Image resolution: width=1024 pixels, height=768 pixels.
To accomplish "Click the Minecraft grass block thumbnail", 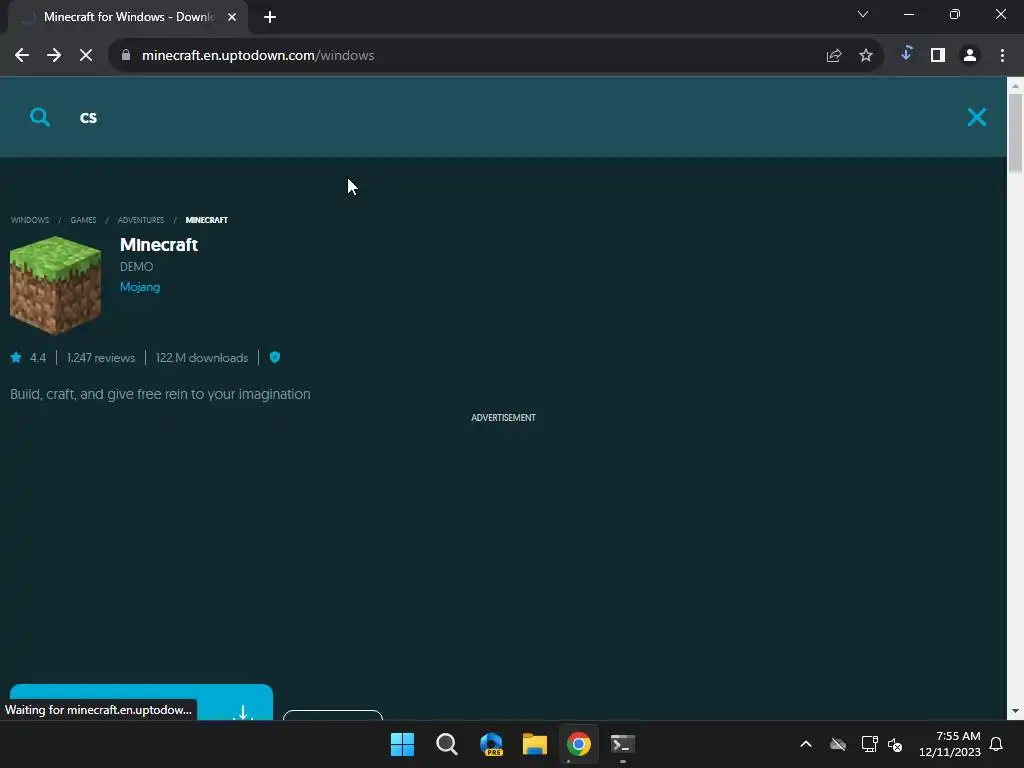I will 56,285.
